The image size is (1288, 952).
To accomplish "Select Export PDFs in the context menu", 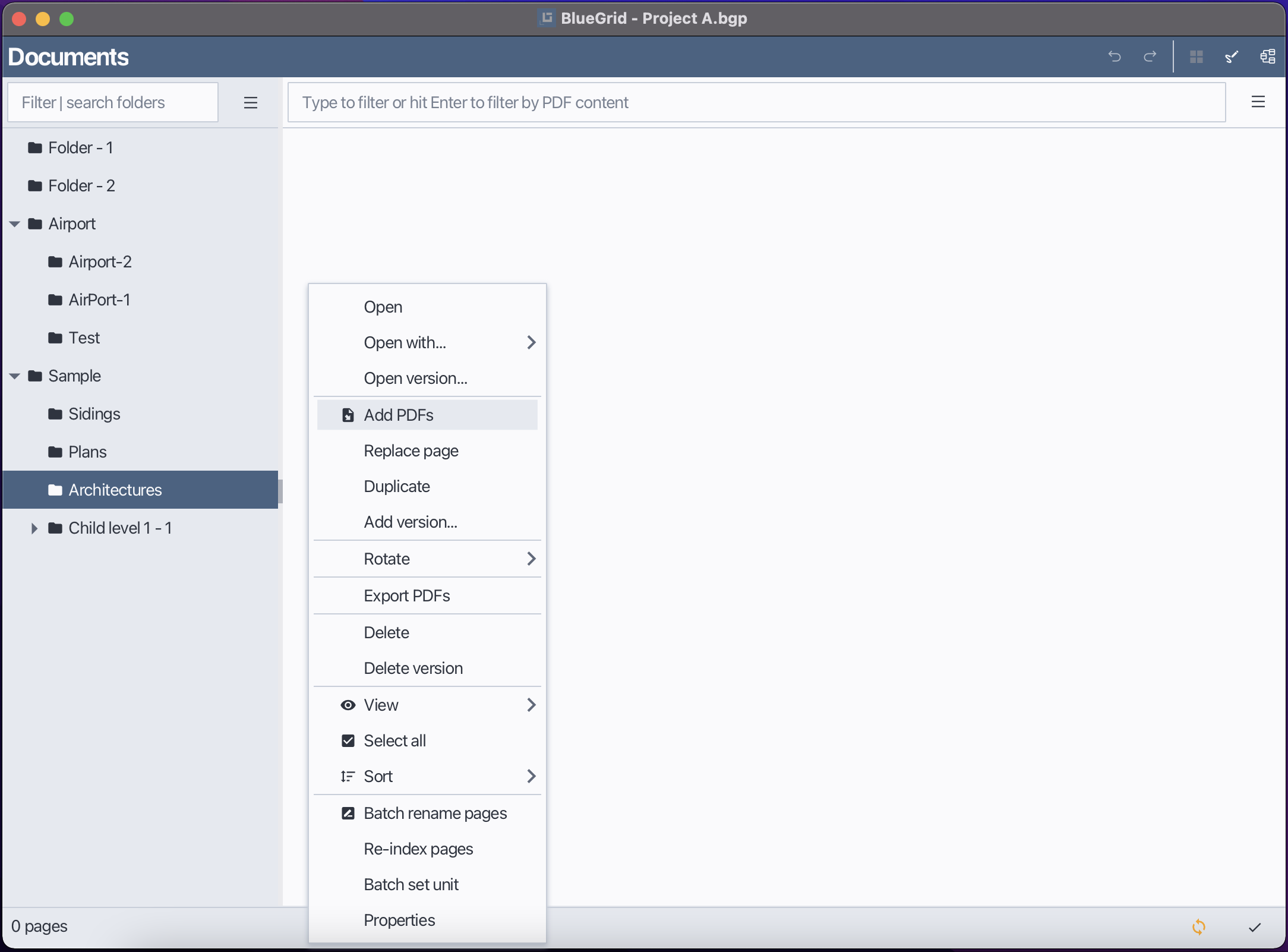I will click(407, 595).
